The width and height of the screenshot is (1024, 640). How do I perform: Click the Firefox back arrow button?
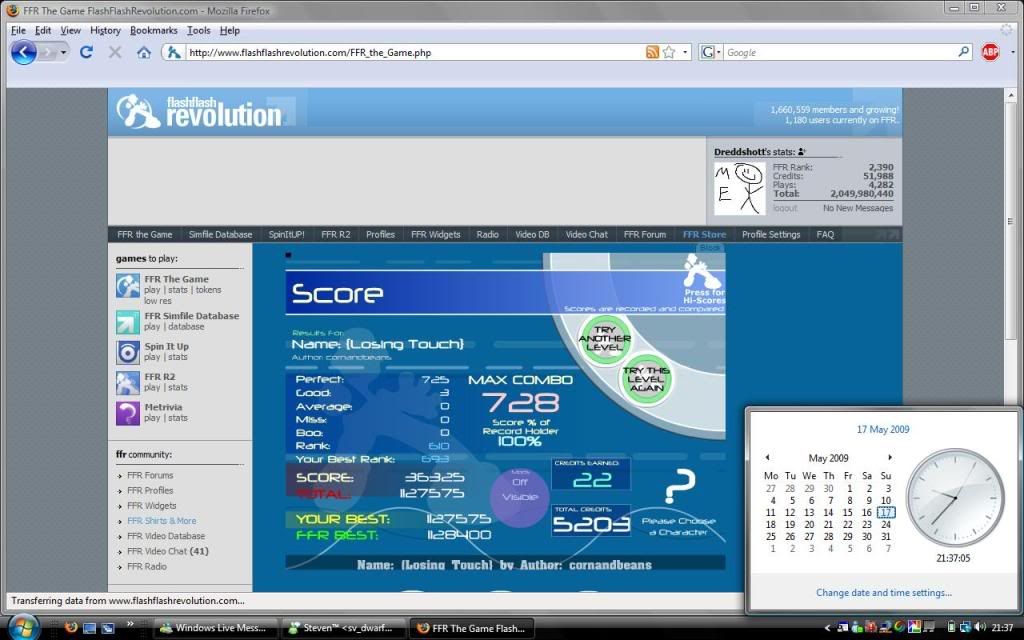[x=24, y=52]
